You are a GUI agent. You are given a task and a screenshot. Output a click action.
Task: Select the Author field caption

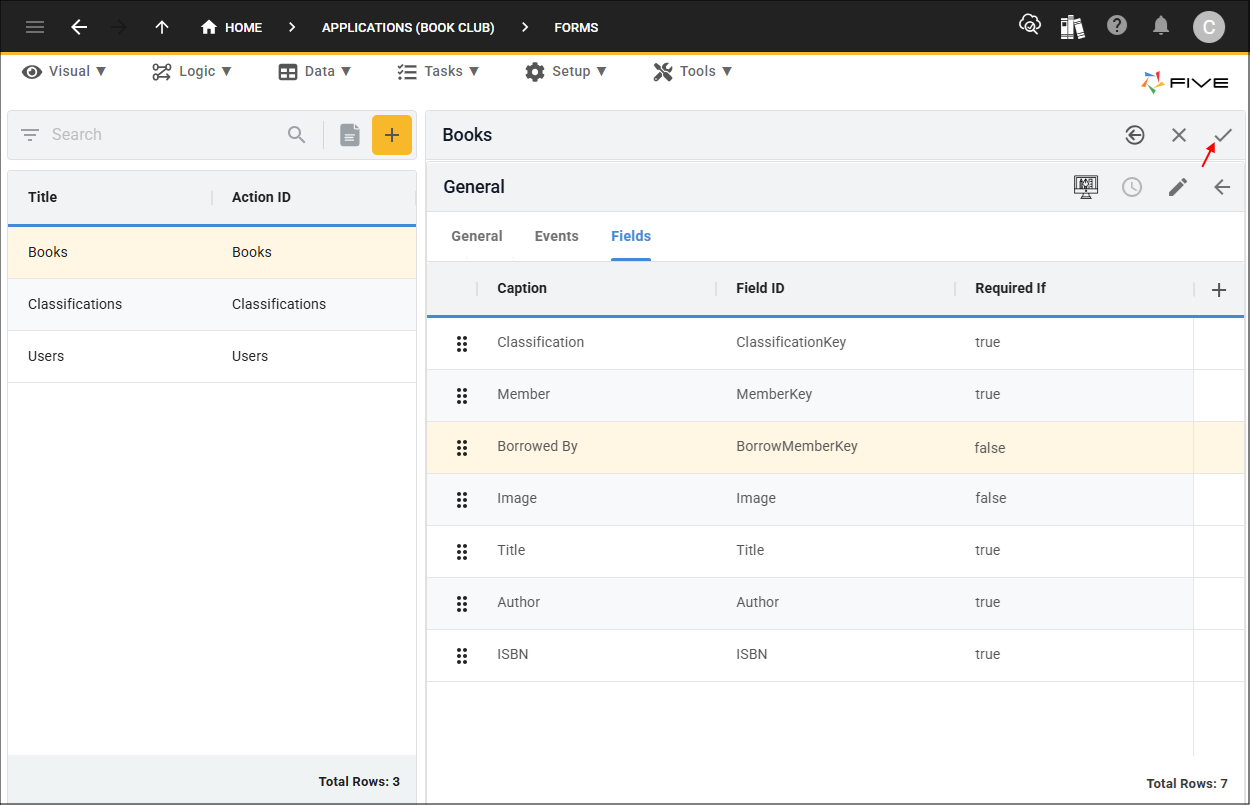coord(519,602)
